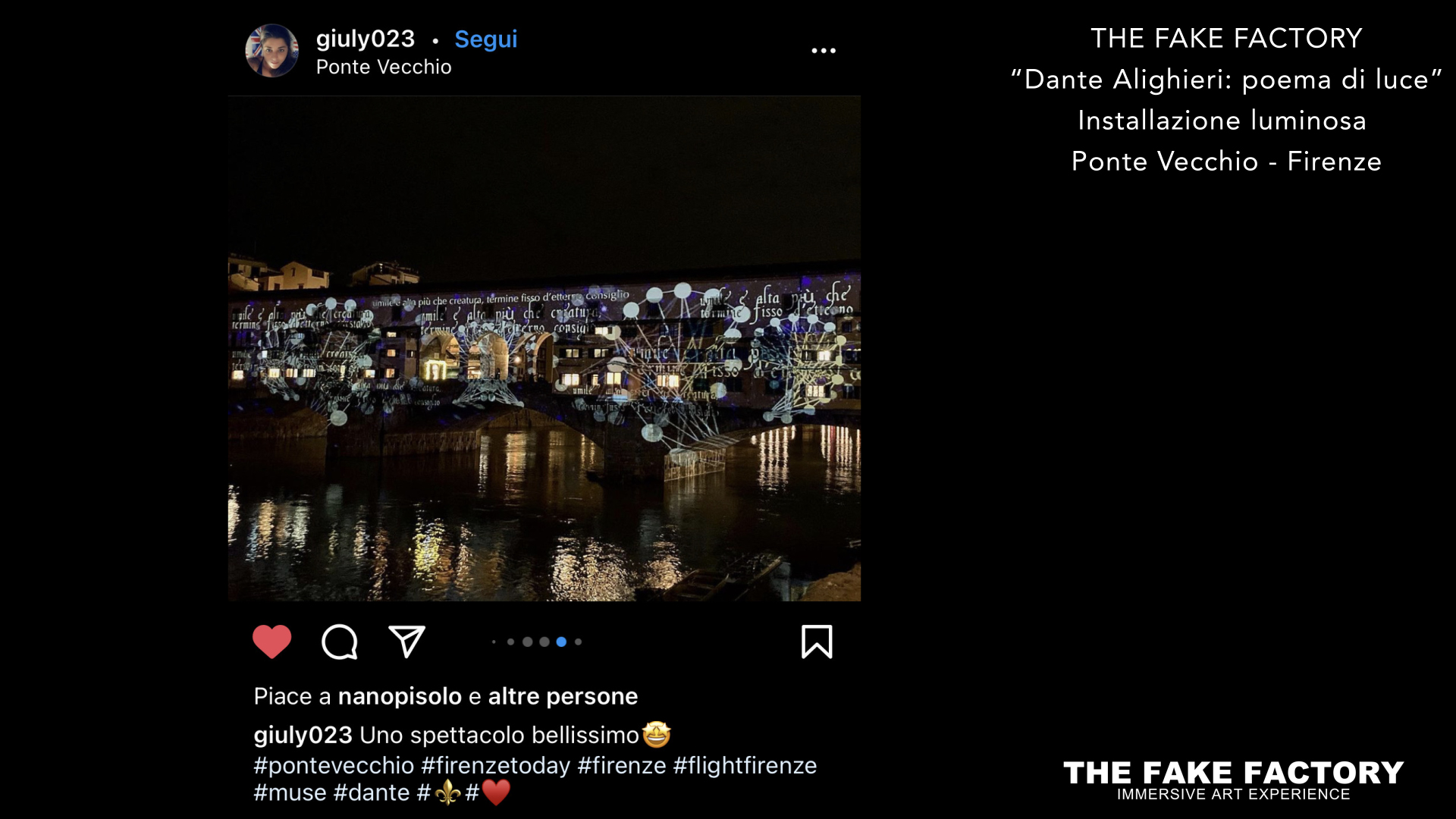Open the Ponte Vecchio night photo
The height and width of the screenshot is (819, 1456).
pos(544,348)
